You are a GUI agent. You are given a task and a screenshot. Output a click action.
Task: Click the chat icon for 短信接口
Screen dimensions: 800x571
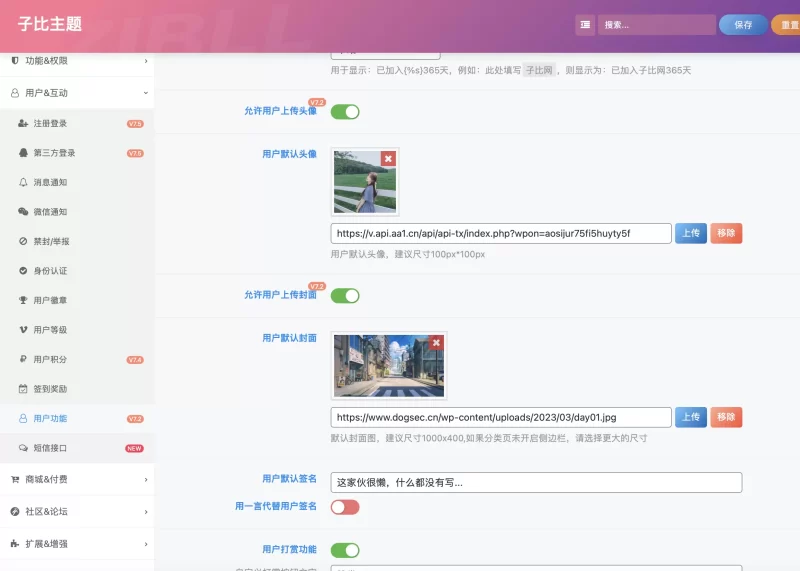click(x=23, y=448)
